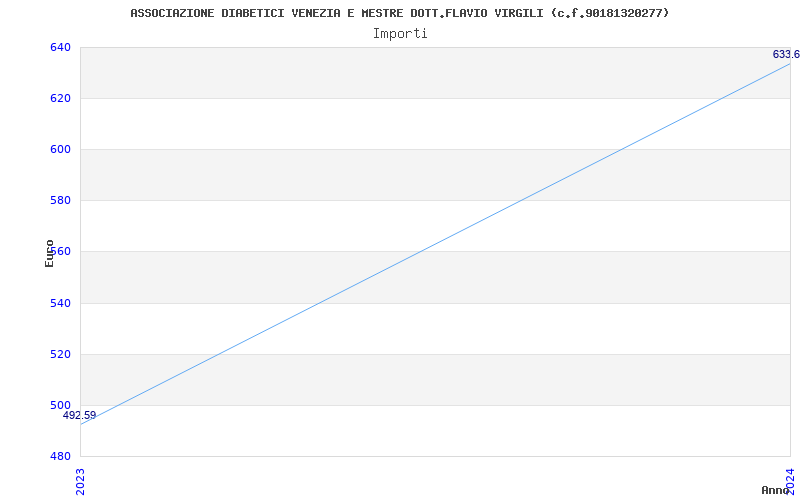The image size is (800, 500).
Task: Click the y-axis value 520
Action: click(x=60, y=355)
